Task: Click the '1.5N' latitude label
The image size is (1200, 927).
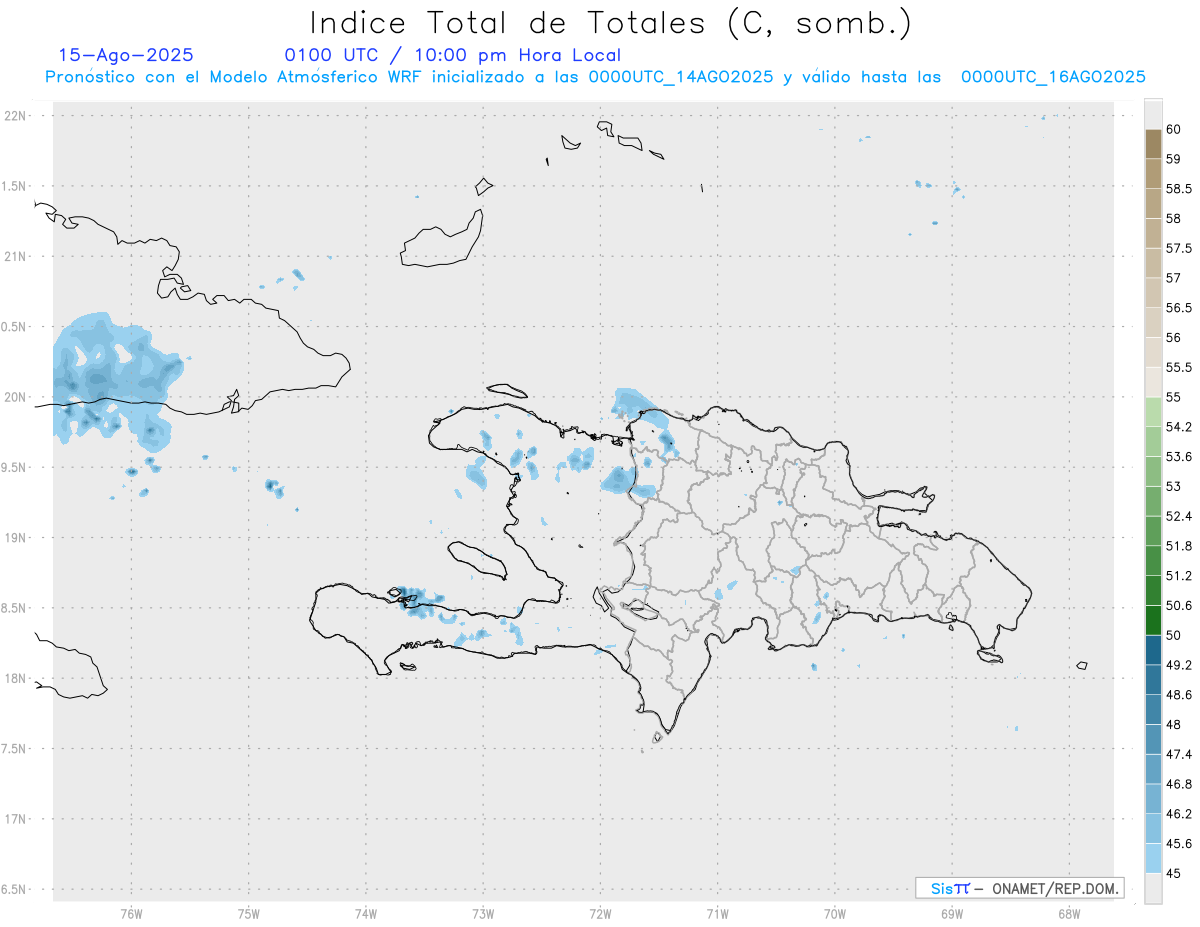Action: click(x=14, y=186)
